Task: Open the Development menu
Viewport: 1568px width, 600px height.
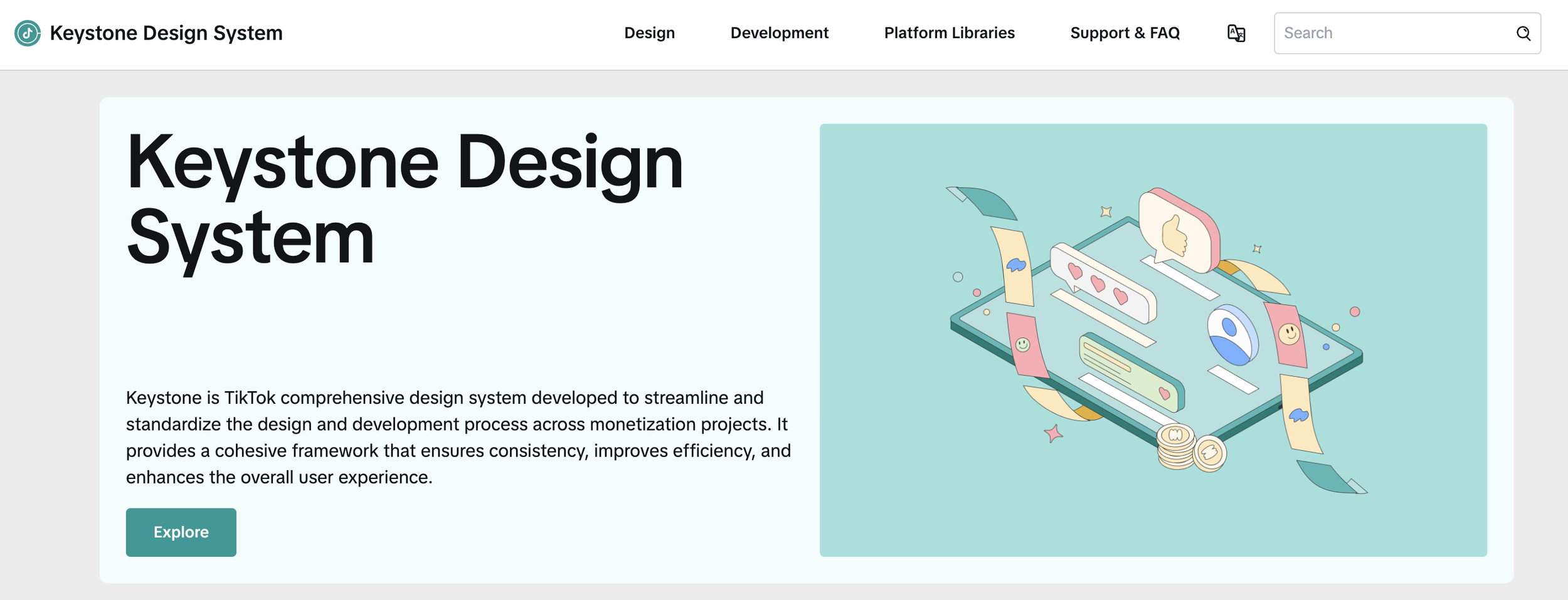Action: [x=779, y=33]
